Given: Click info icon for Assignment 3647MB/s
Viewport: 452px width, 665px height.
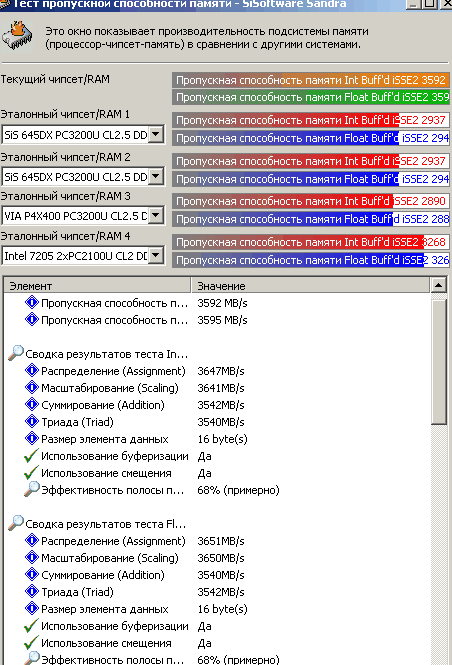Looking at the screenshot, I should 32,371.
